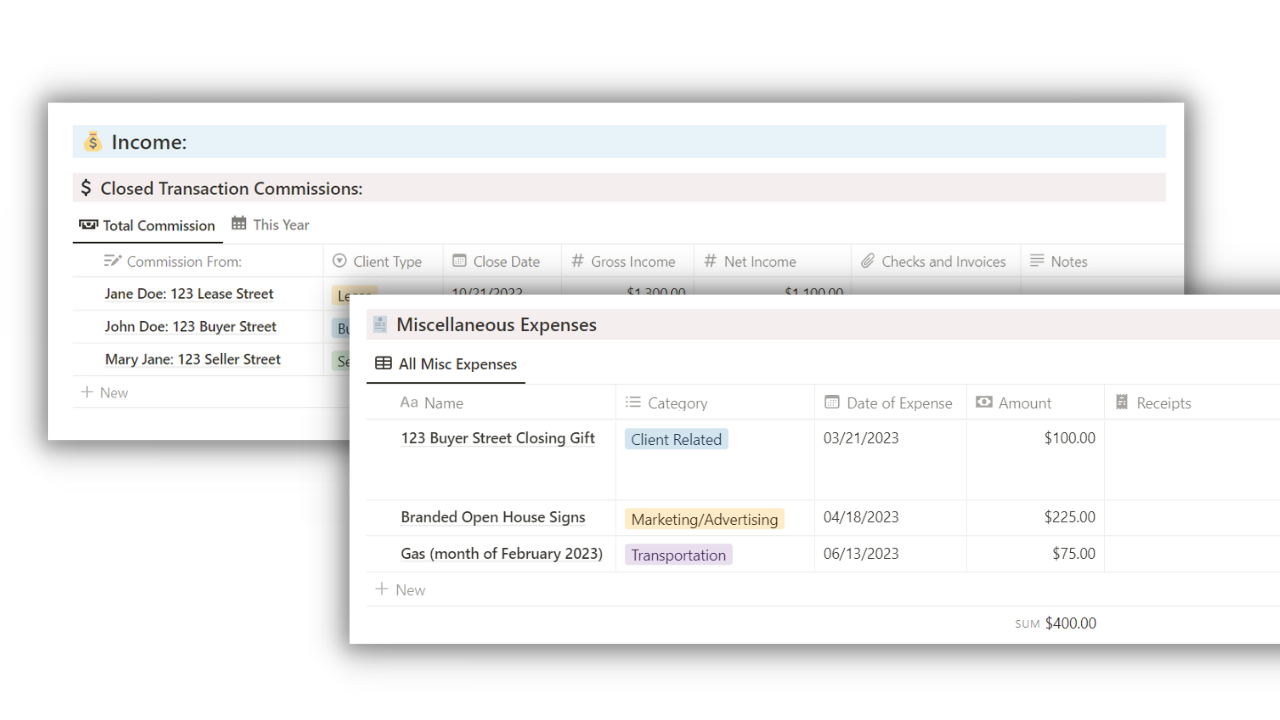Open the Notes column options
This screenshot has height=720, width=1280.
pyautogui.click(x=1058, y=261)
